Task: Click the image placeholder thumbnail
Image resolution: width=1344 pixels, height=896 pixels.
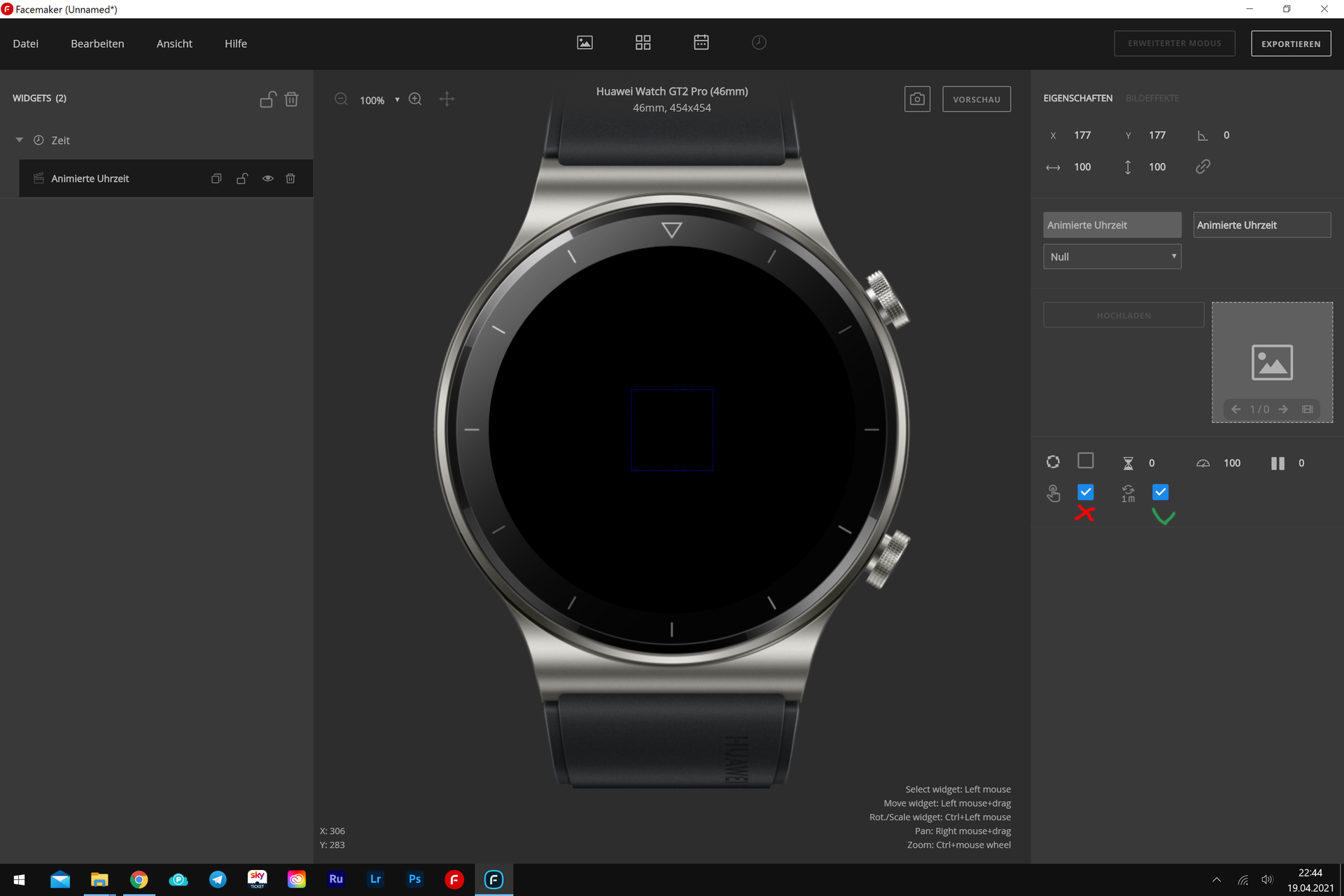Action: (x=1272, y=362)
